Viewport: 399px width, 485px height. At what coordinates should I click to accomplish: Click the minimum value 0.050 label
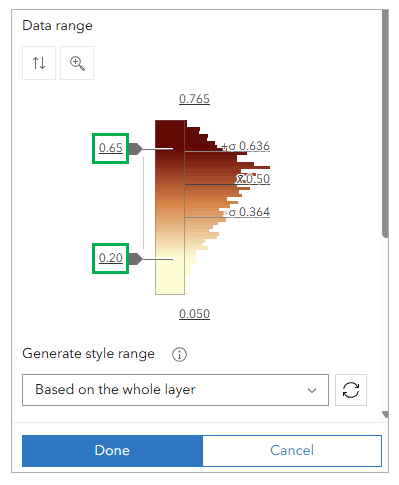click(x=194, y=314)
